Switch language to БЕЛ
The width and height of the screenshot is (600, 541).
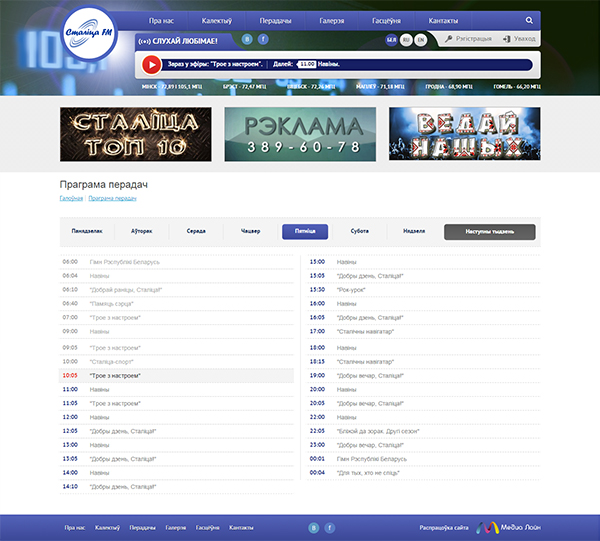(x=391, y=39)
